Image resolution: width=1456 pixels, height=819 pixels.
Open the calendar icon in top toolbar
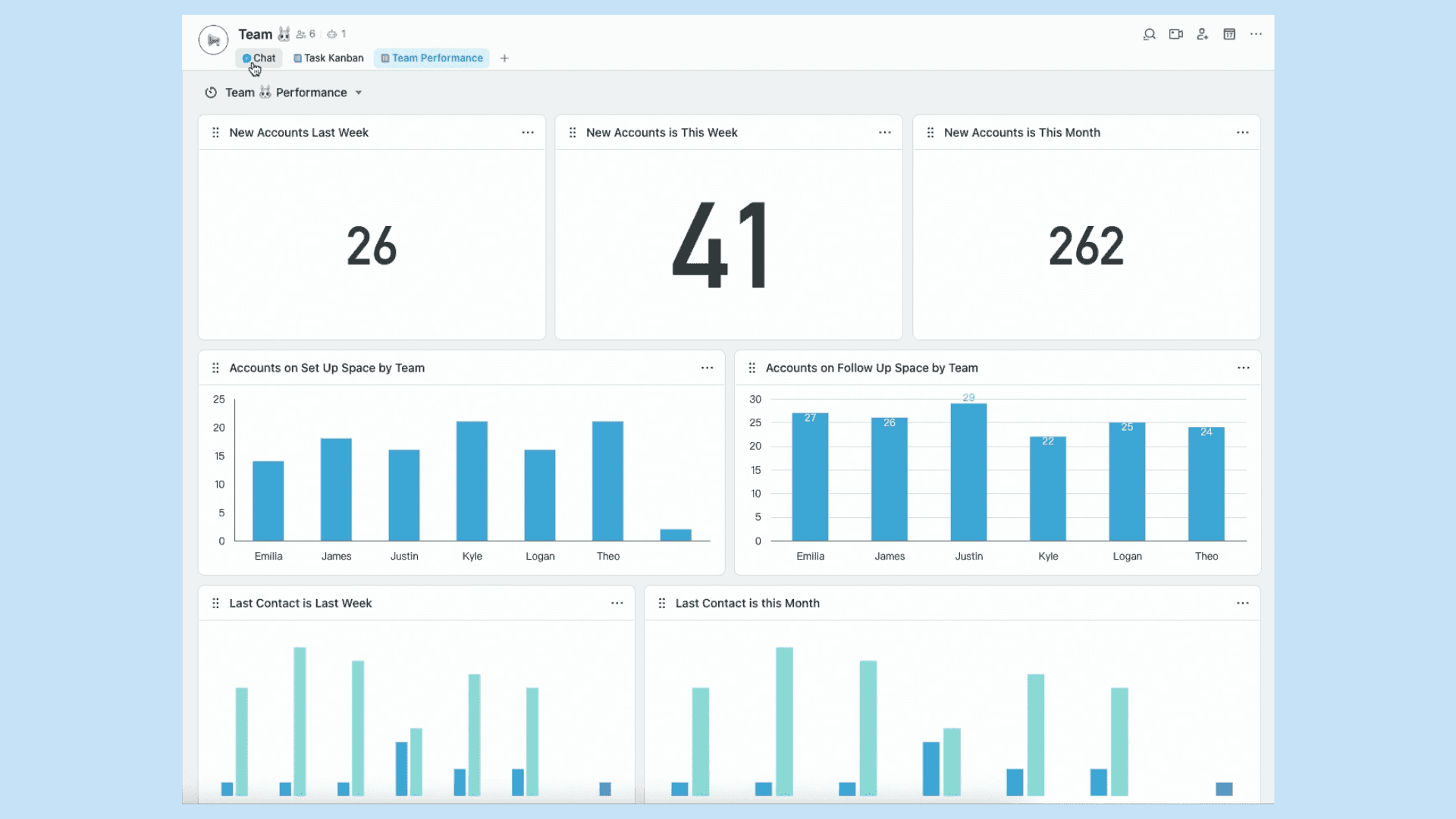tap(1229, 34)
